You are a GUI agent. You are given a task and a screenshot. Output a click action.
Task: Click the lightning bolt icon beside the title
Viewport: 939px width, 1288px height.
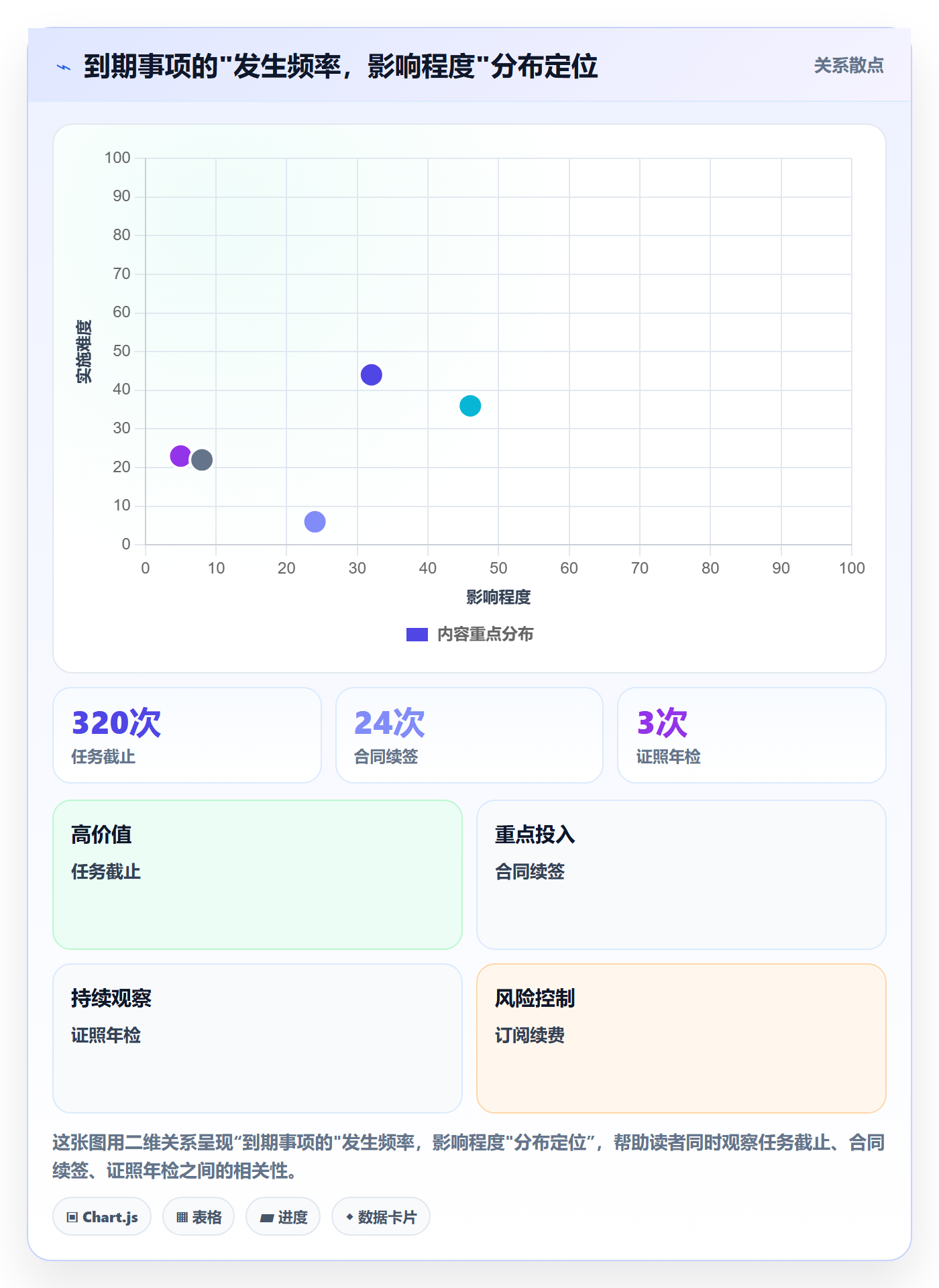tap(64, 67)
